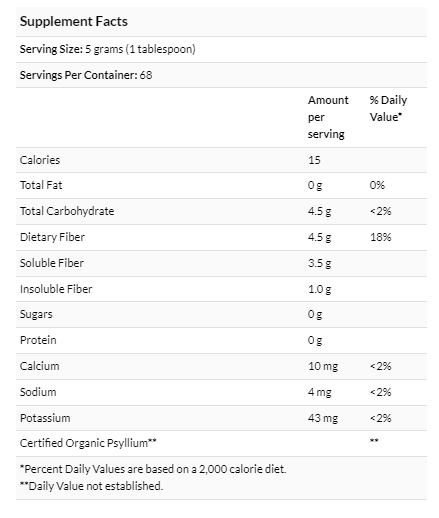Click the Calories amount 15
The width and height of the screenshot is (439, 518).
(x=314, y=160)
